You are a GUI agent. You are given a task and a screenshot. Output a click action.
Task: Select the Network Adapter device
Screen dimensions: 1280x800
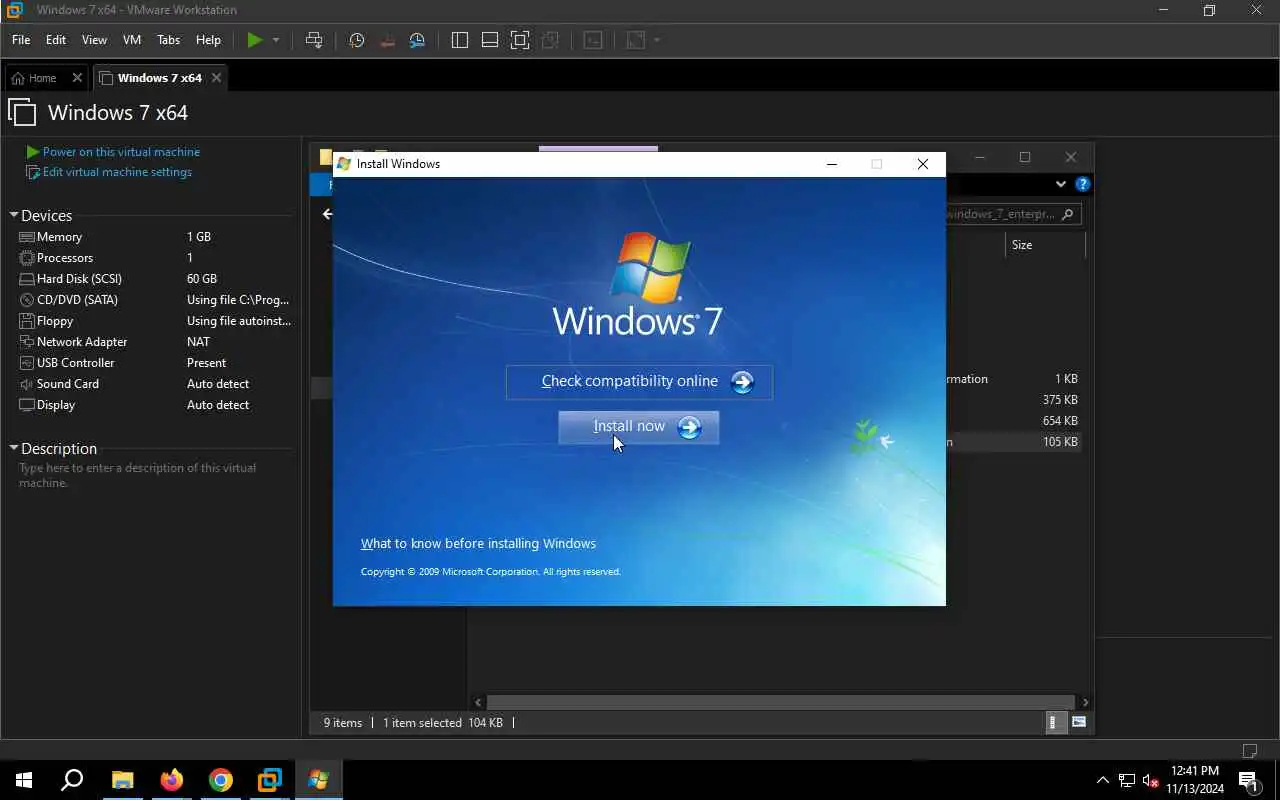pos(155,342)
